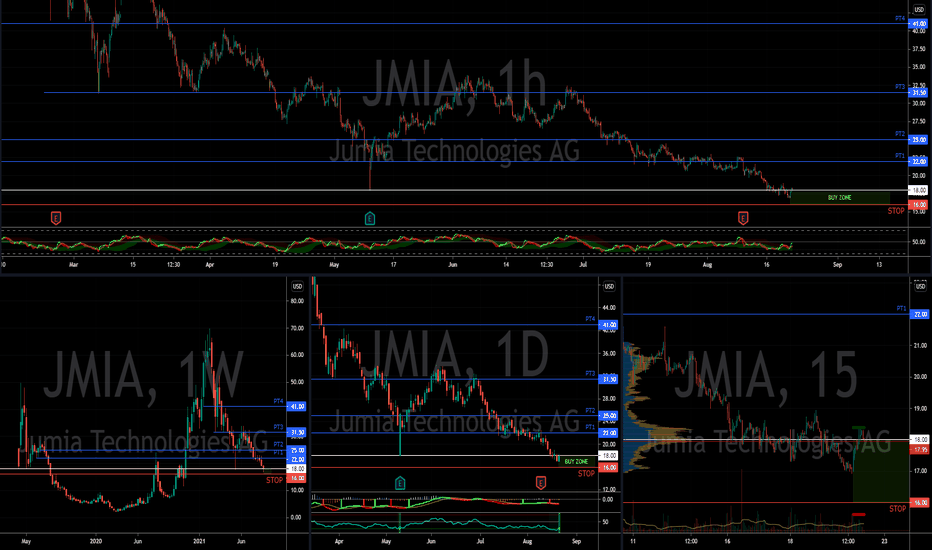
Task: Click the 2020 label on 1W time axis
Action: 96,542
